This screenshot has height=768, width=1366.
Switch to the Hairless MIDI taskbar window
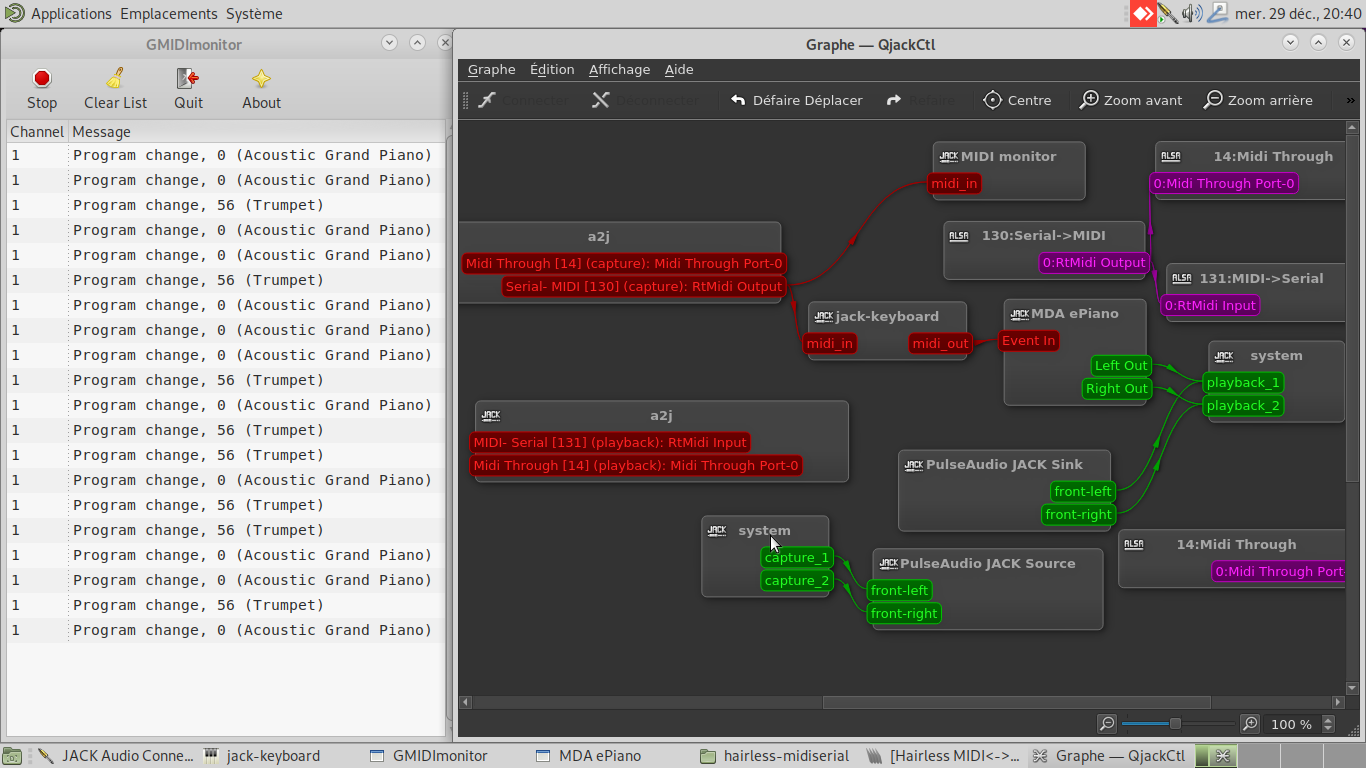[x=944, y=756]
